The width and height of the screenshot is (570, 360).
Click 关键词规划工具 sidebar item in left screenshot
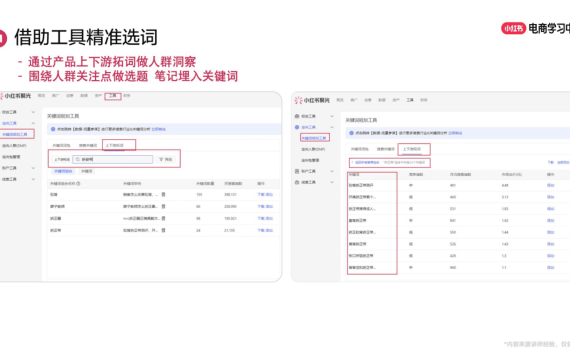[x=15, y=135]
